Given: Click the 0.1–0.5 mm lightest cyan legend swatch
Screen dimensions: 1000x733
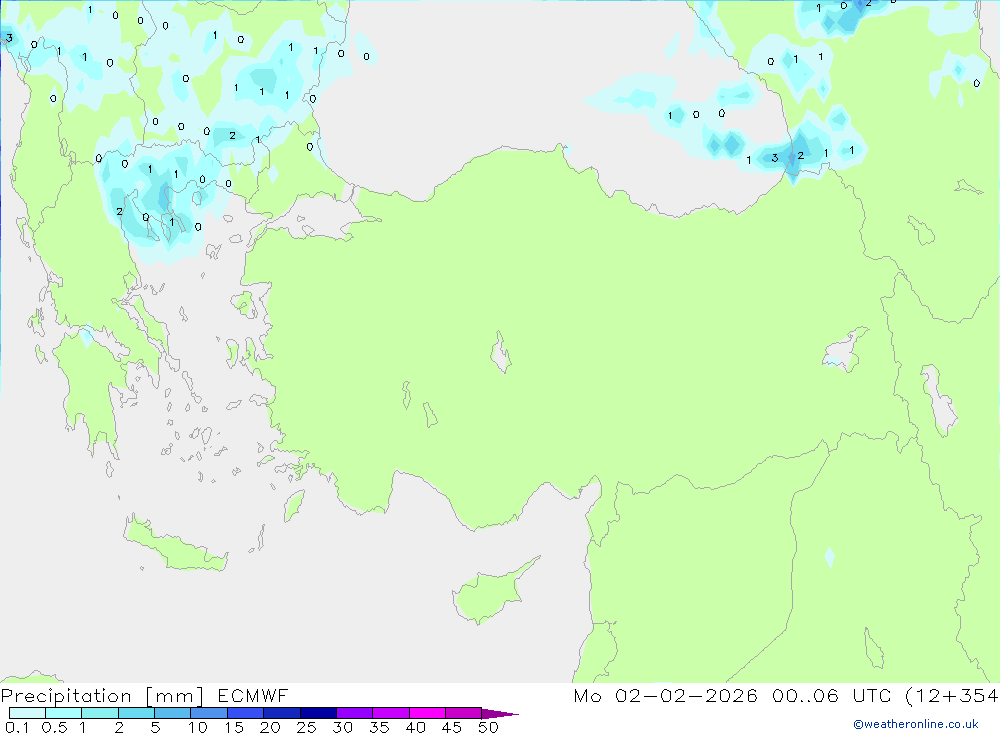Looking at the screenshot, I should point(27,713).
